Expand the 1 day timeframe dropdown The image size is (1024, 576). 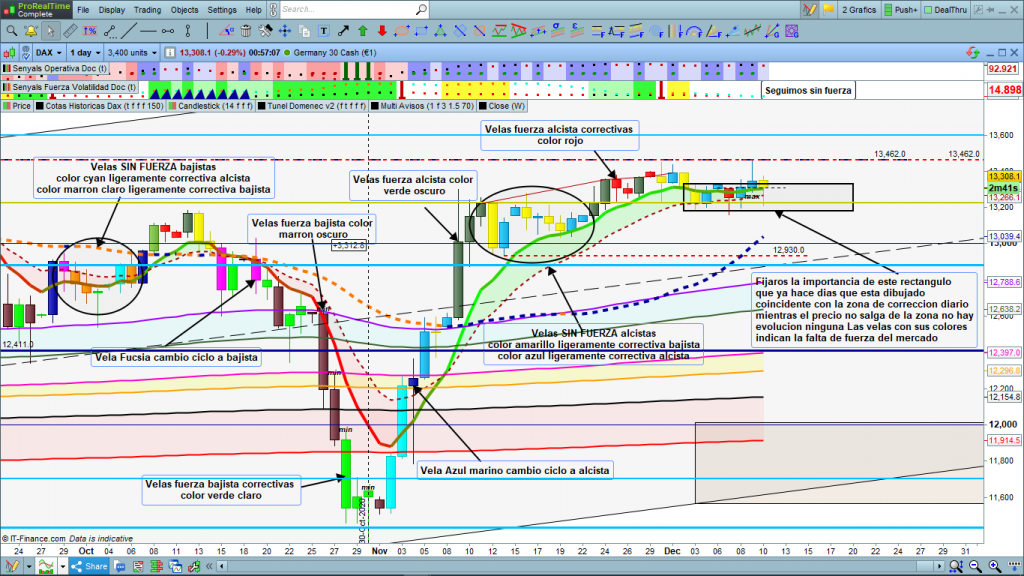coord(85,51)
